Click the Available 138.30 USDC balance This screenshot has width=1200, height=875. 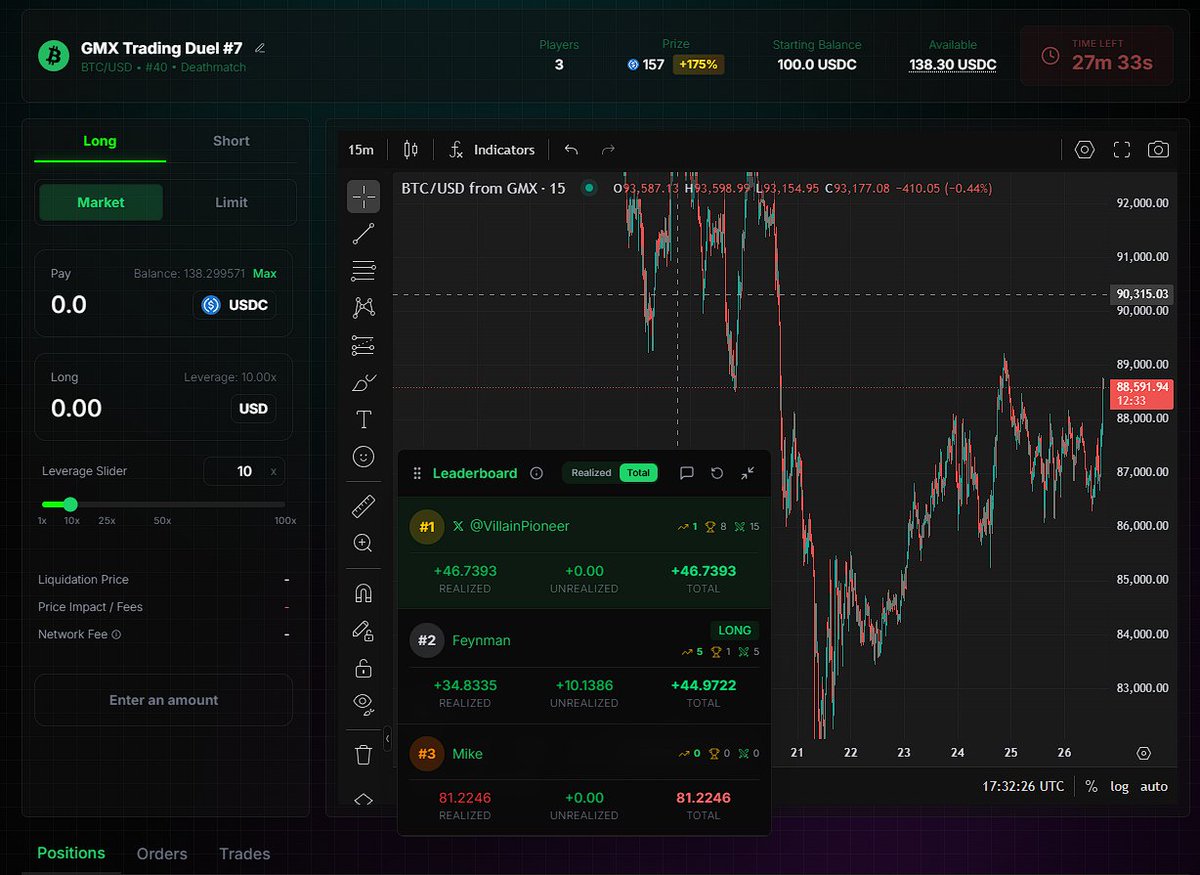click(952, 64)
